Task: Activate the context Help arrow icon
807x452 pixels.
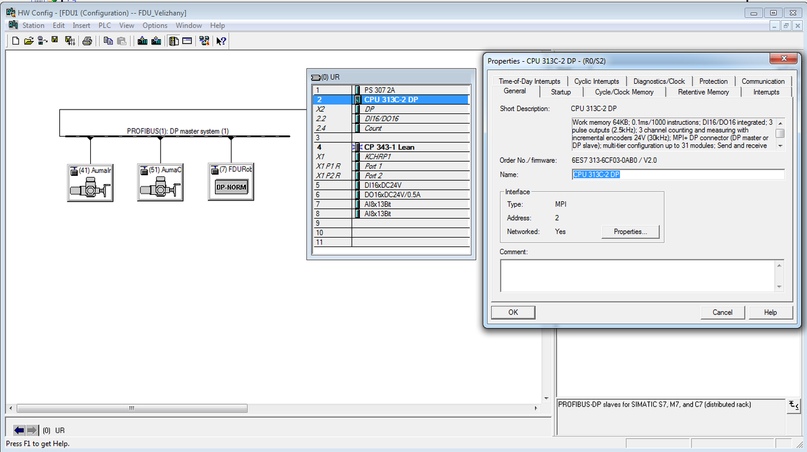Action: [x=221, y=41]
